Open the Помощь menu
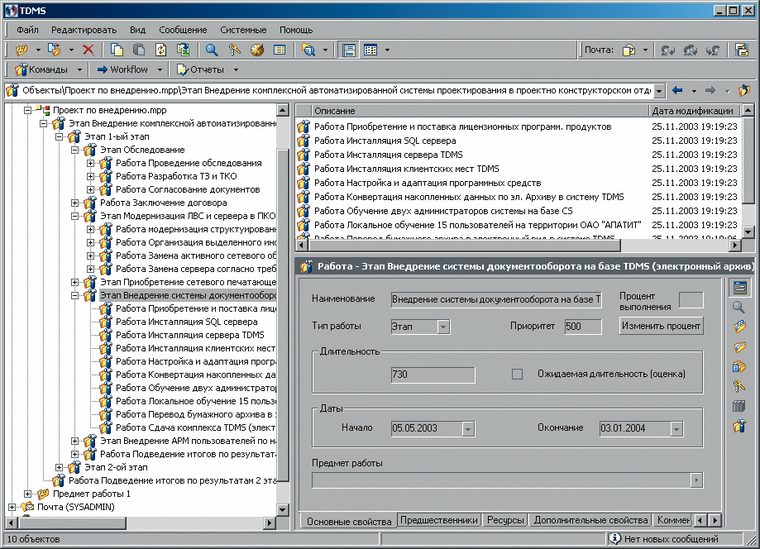 pos(296,30)
